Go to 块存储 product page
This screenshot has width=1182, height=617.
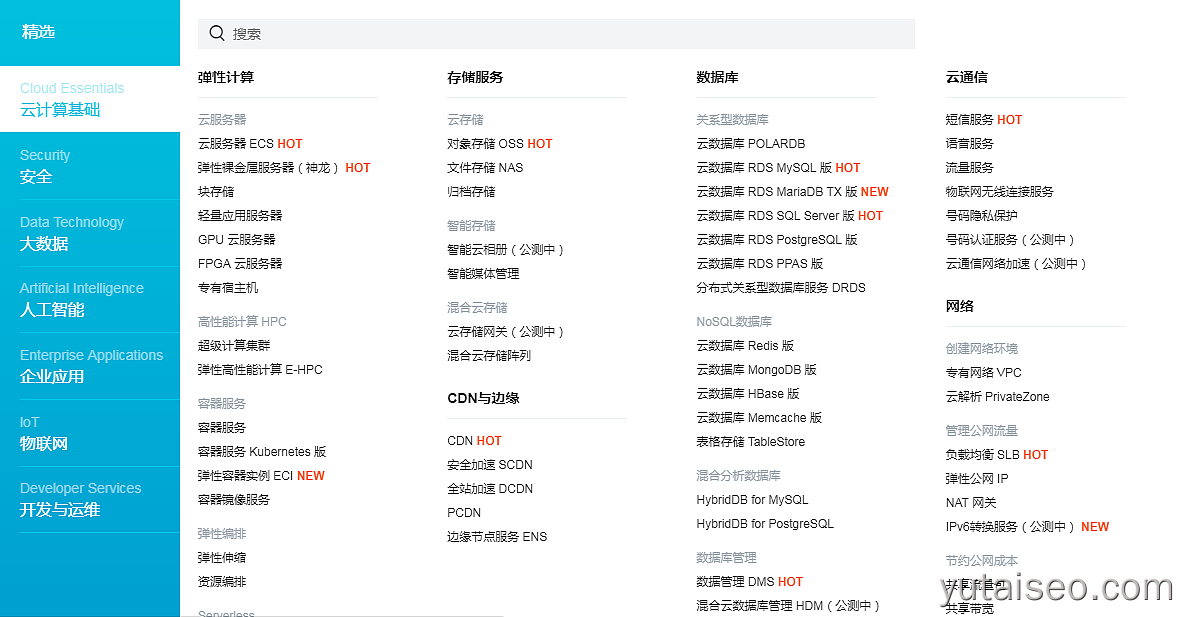216,192
